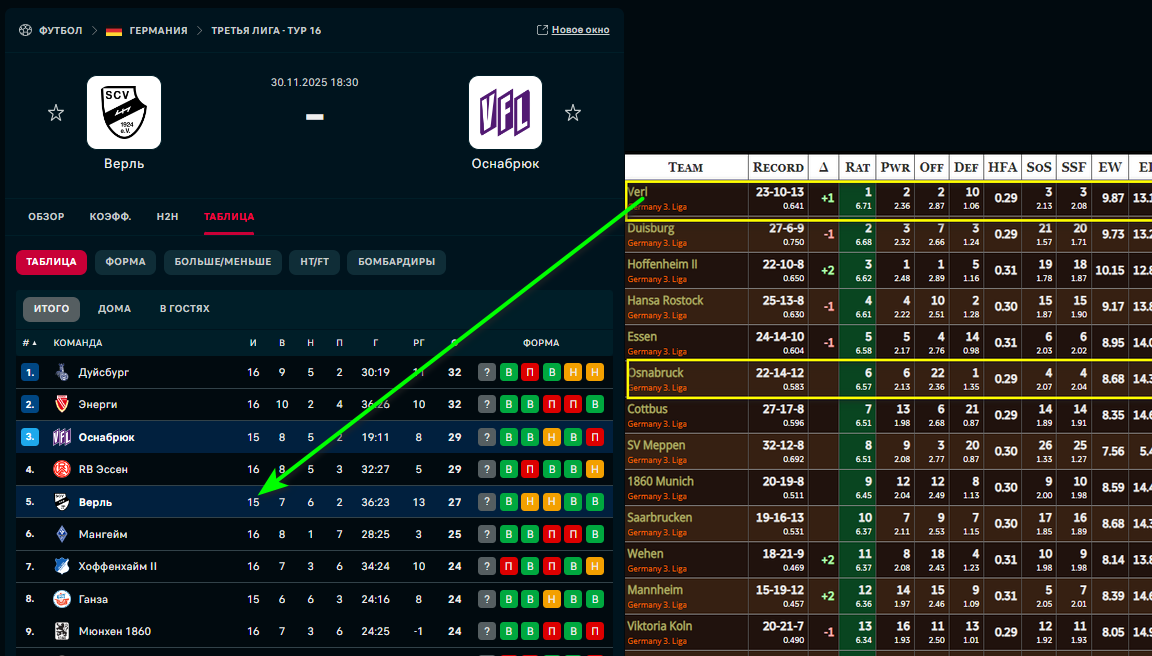
Task: Open the КОЭФФ. tab
Action: (x=110, y=216)
